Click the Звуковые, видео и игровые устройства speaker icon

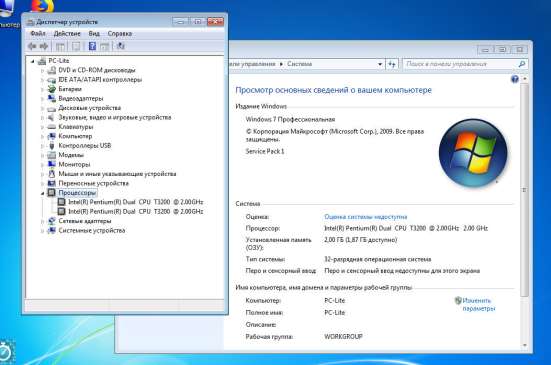(x=52, y=117)
